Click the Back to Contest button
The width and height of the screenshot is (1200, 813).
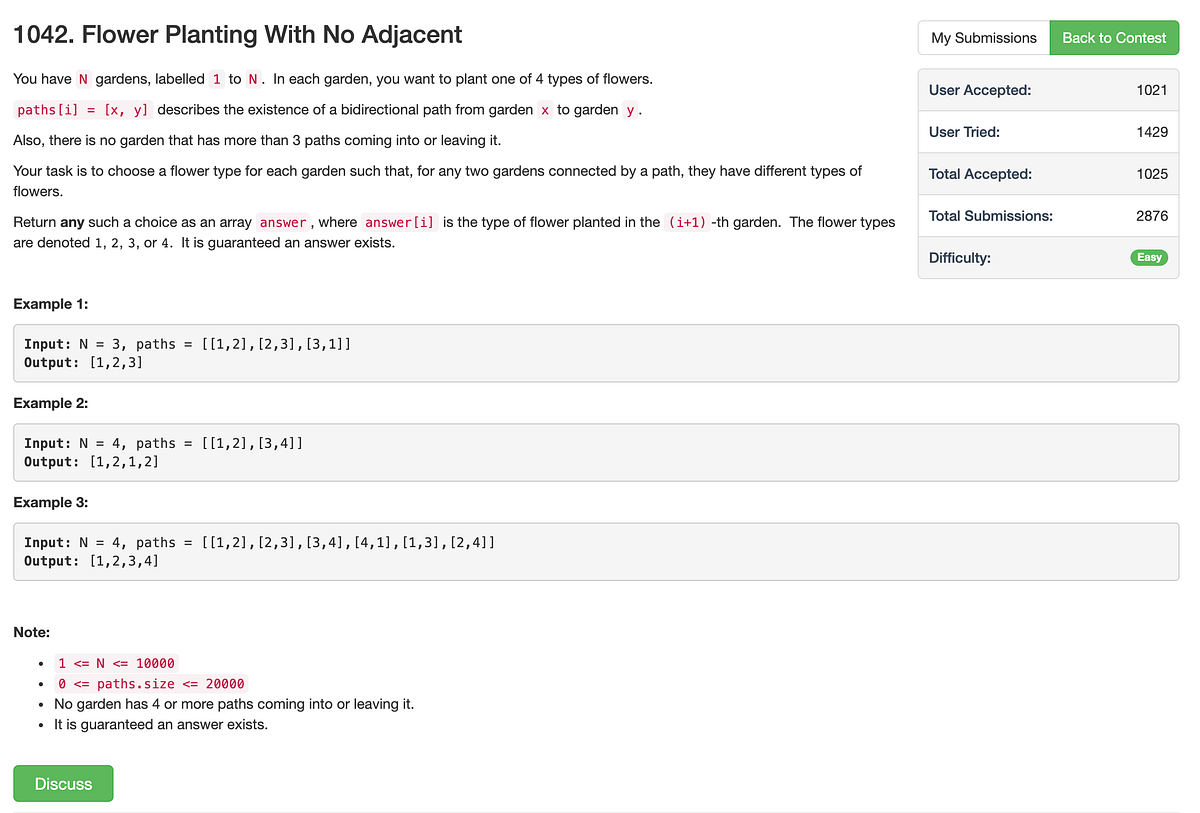point(1113,37)
